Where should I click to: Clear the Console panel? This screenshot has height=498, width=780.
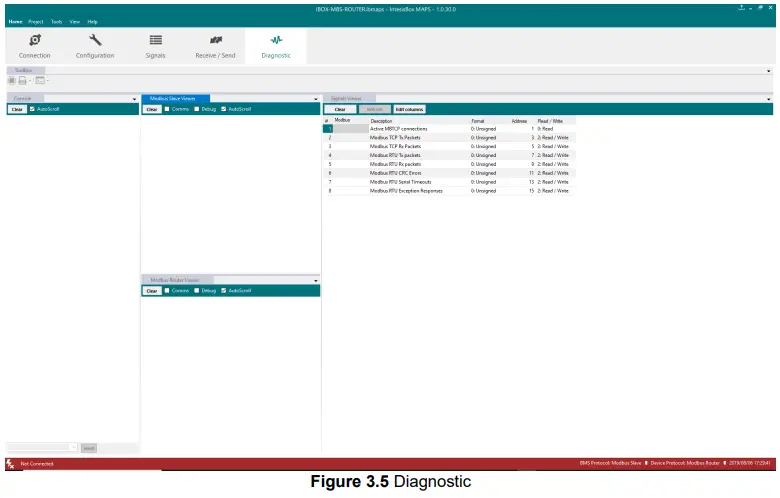click(17, 109)
